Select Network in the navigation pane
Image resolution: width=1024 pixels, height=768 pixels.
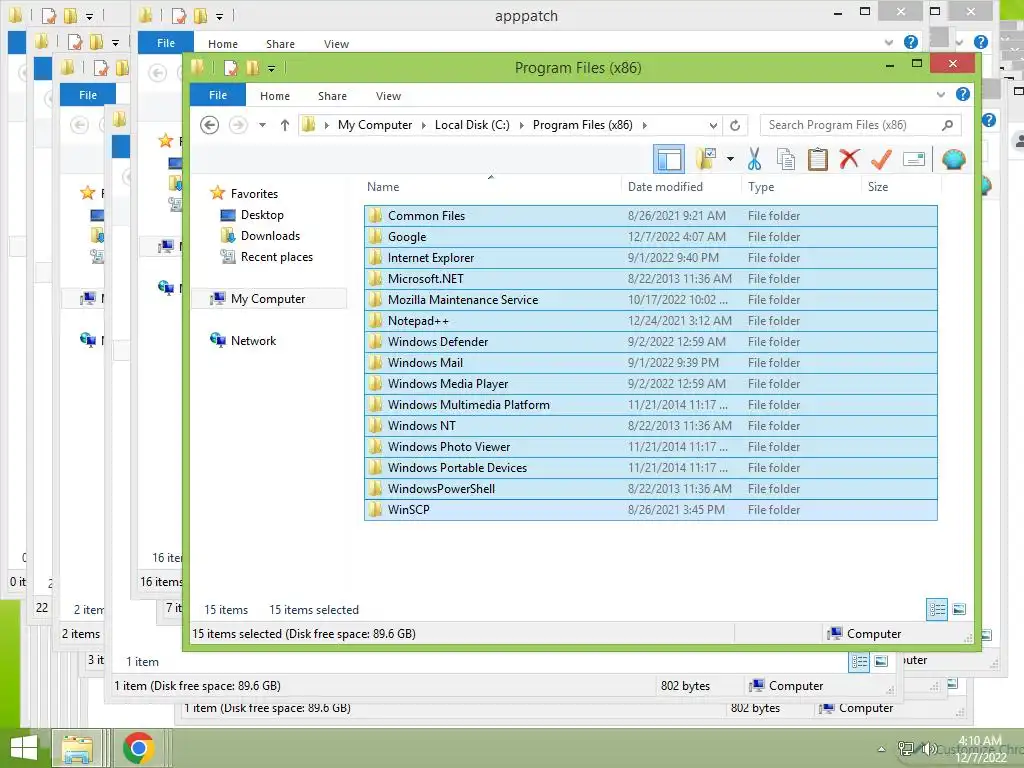pos(253,340)
